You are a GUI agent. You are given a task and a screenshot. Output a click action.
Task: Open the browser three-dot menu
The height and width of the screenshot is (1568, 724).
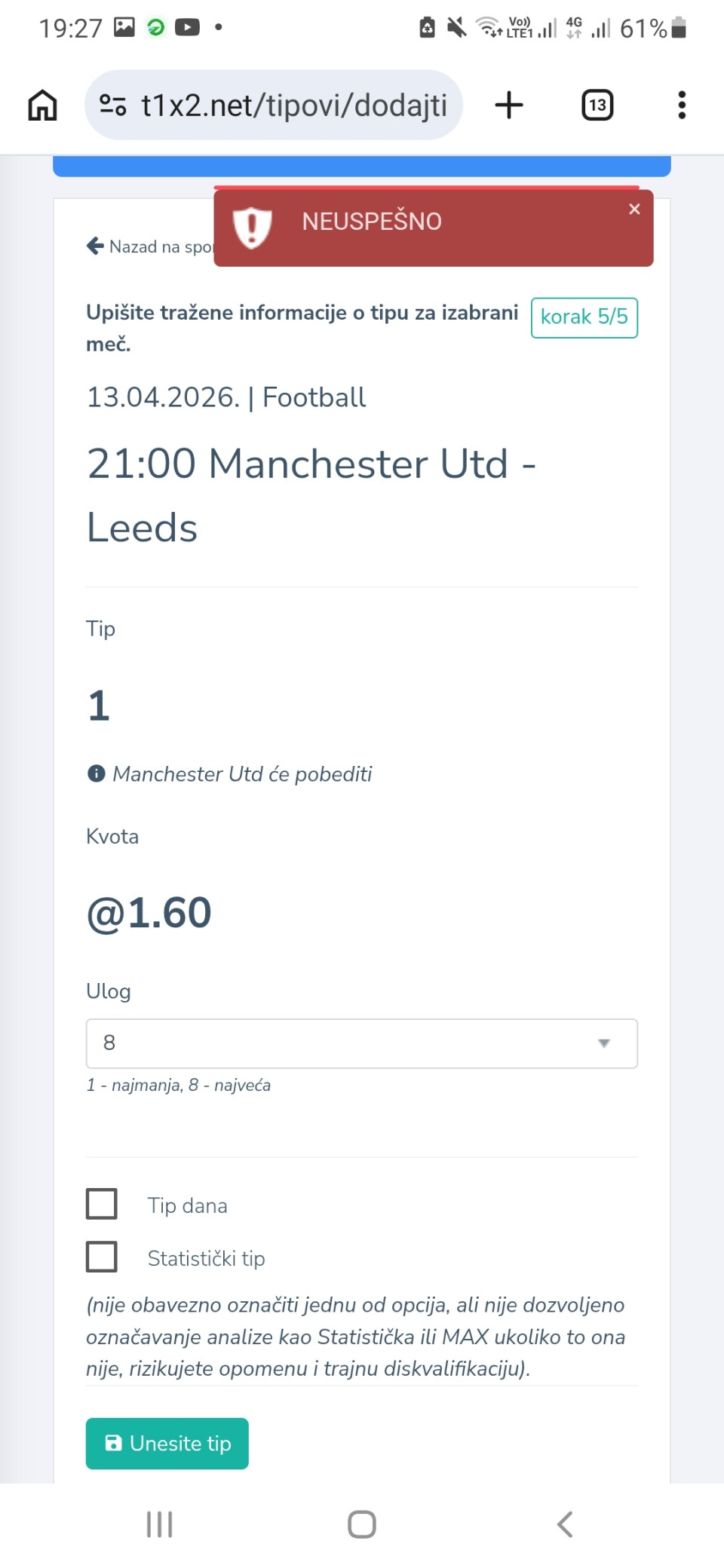[x=682, y=105]
